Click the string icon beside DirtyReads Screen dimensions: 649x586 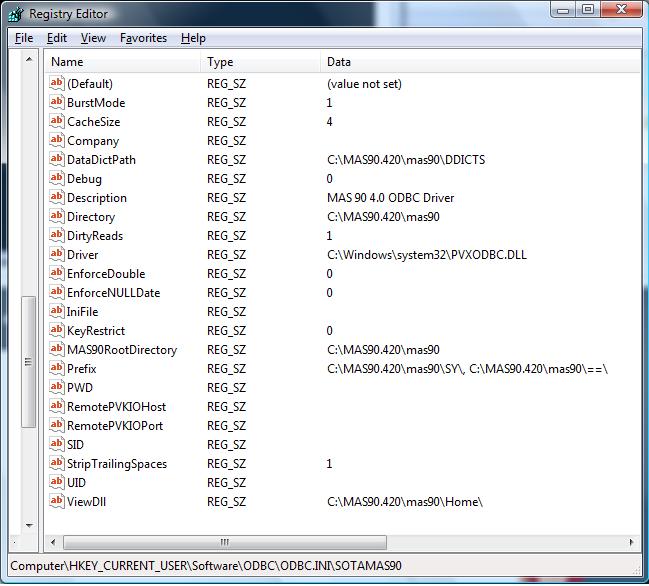point(57,235)
